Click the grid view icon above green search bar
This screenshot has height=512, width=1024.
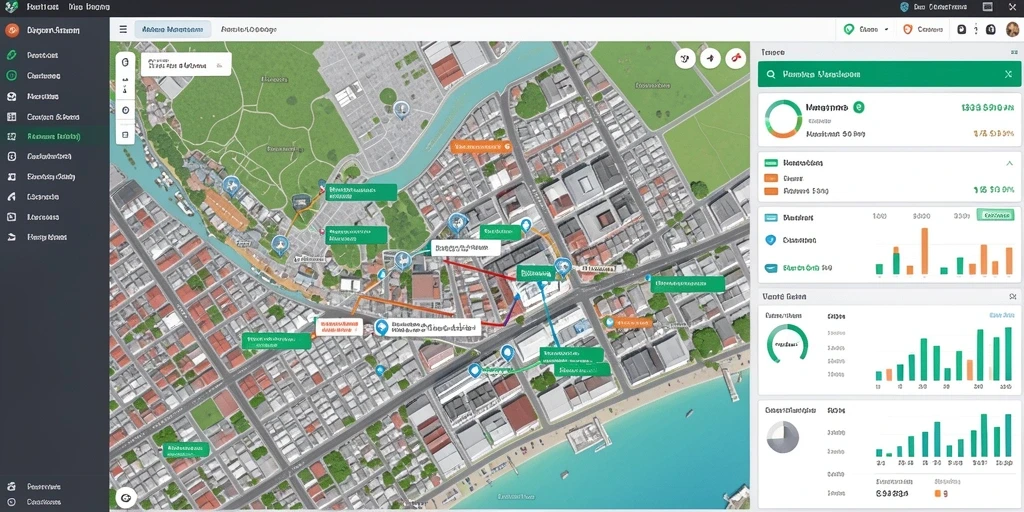click(1014, 52)
